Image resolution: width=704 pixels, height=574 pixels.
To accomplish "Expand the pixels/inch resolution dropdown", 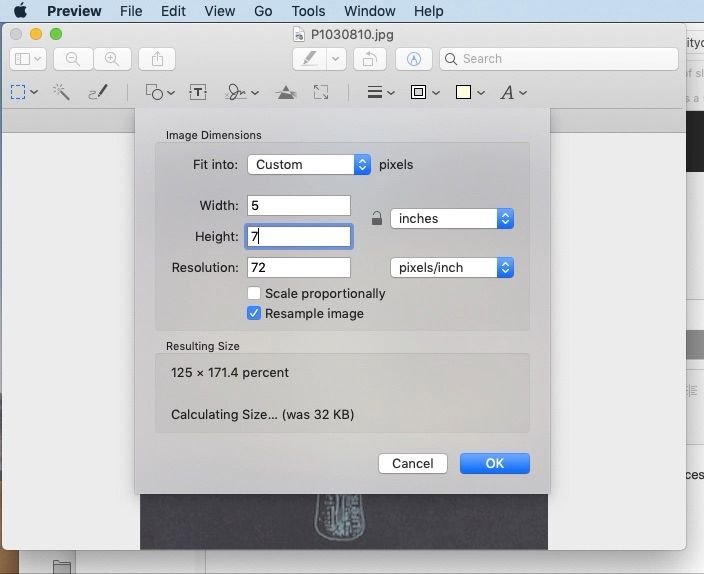I will (451, 268).
